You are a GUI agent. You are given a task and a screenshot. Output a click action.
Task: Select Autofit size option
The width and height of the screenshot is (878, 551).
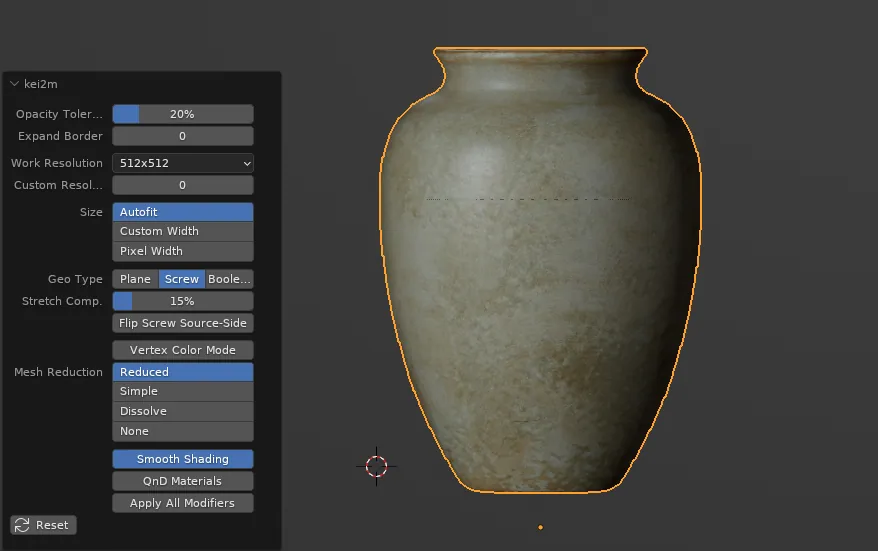click(182, 212)
